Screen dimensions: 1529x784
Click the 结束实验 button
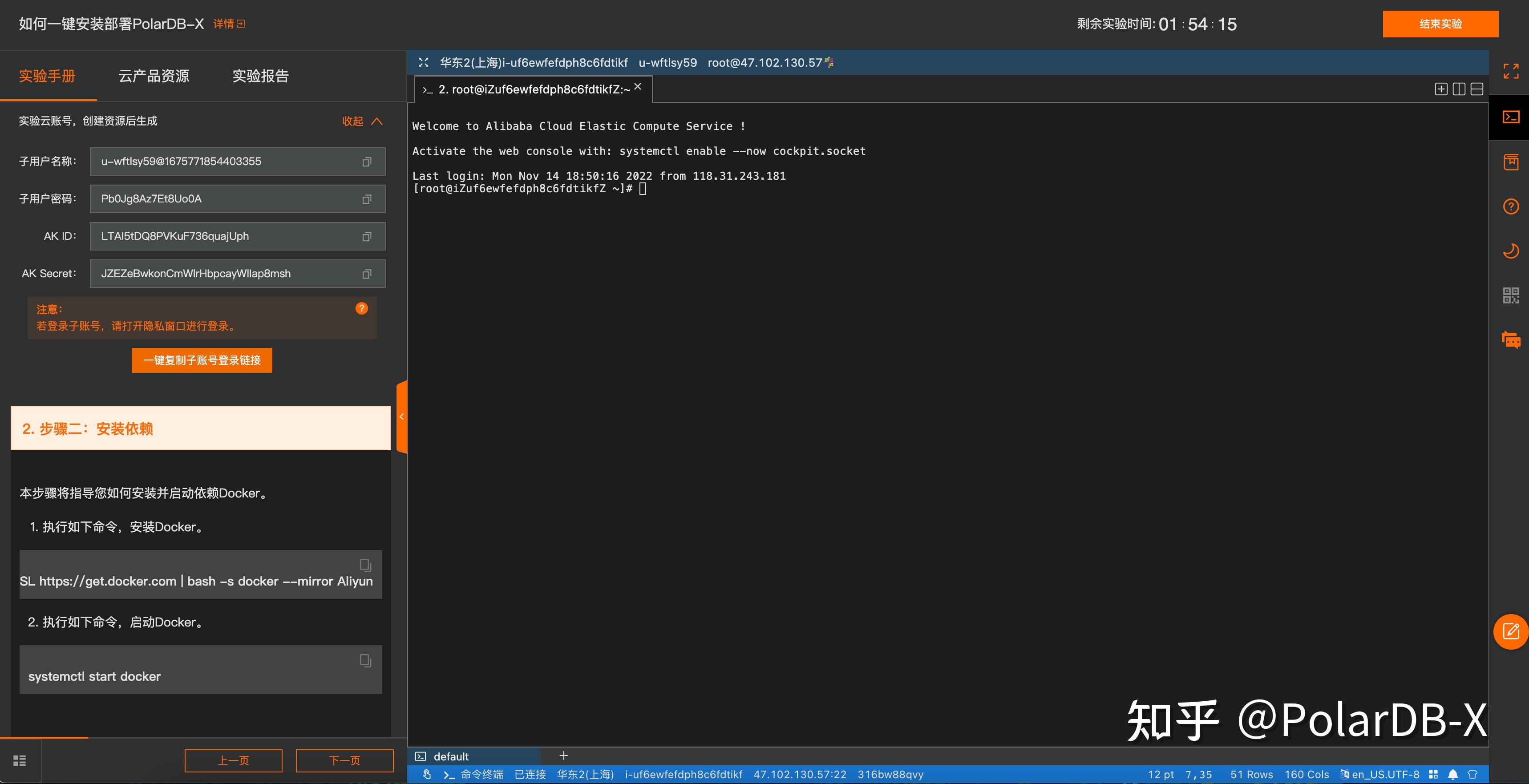(1440, 24)
